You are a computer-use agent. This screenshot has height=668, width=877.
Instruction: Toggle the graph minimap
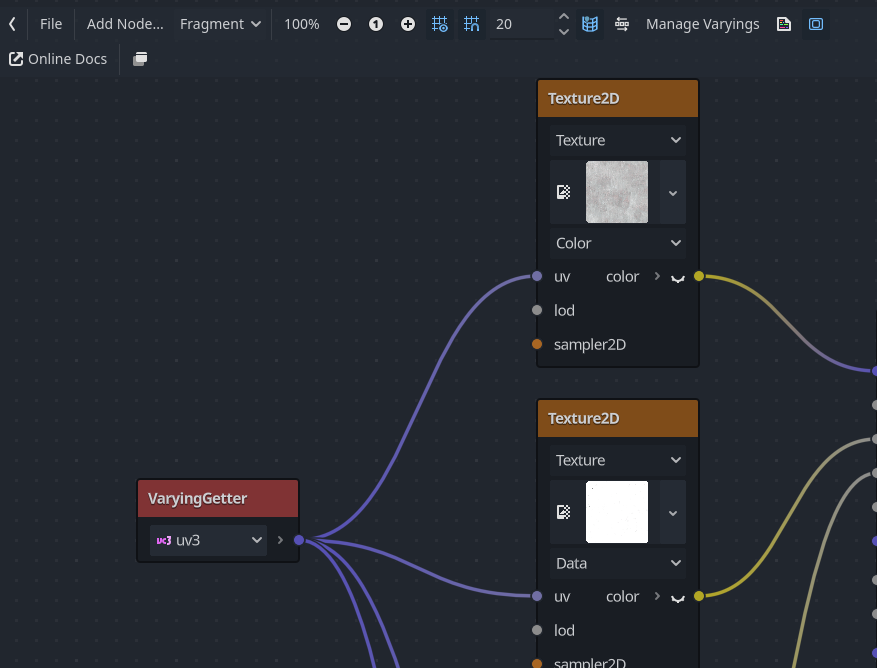[x=590, y=24]
